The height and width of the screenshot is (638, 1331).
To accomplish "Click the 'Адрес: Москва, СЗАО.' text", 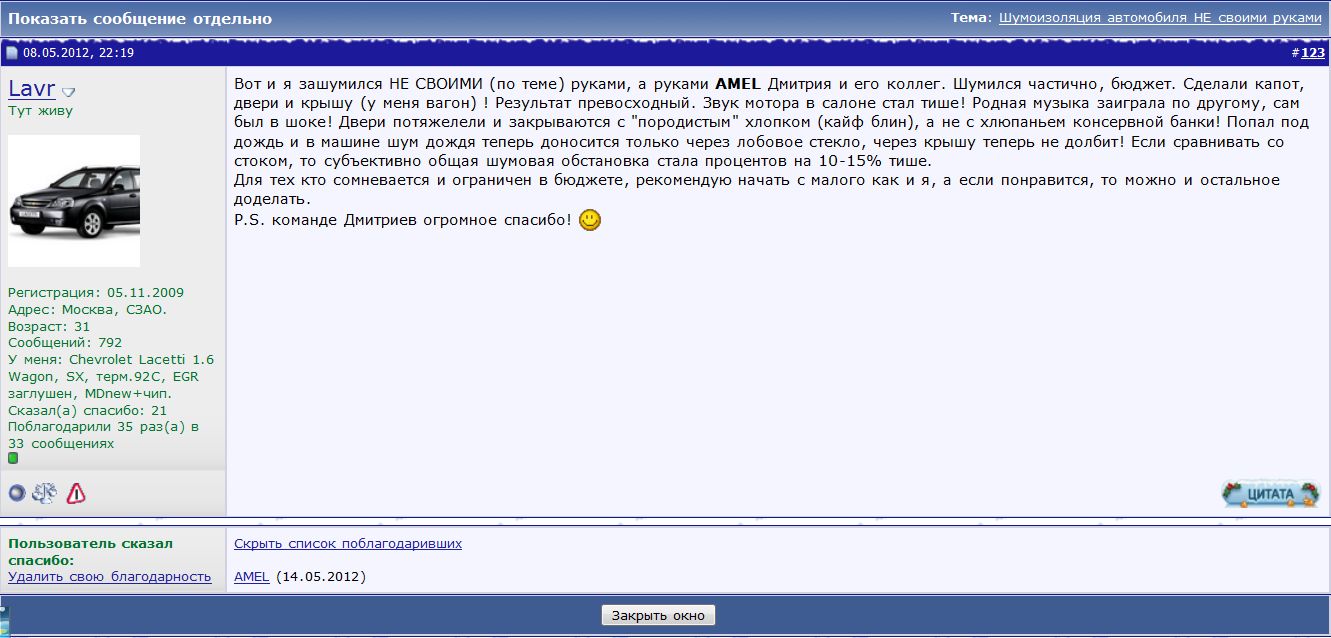I will (88, 310).
